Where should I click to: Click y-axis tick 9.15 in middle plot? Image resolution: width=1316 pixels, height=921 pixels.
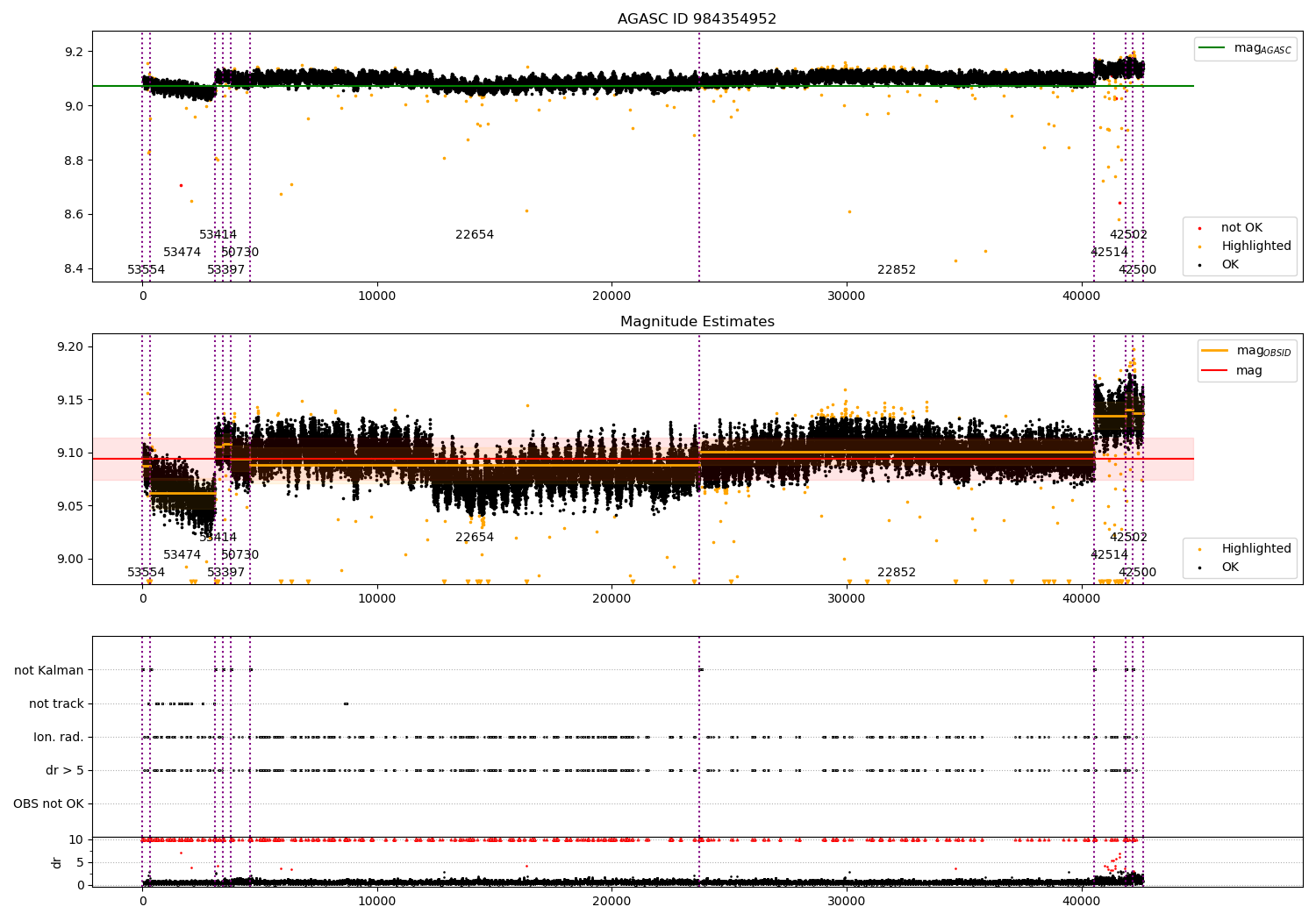point(70,401)
